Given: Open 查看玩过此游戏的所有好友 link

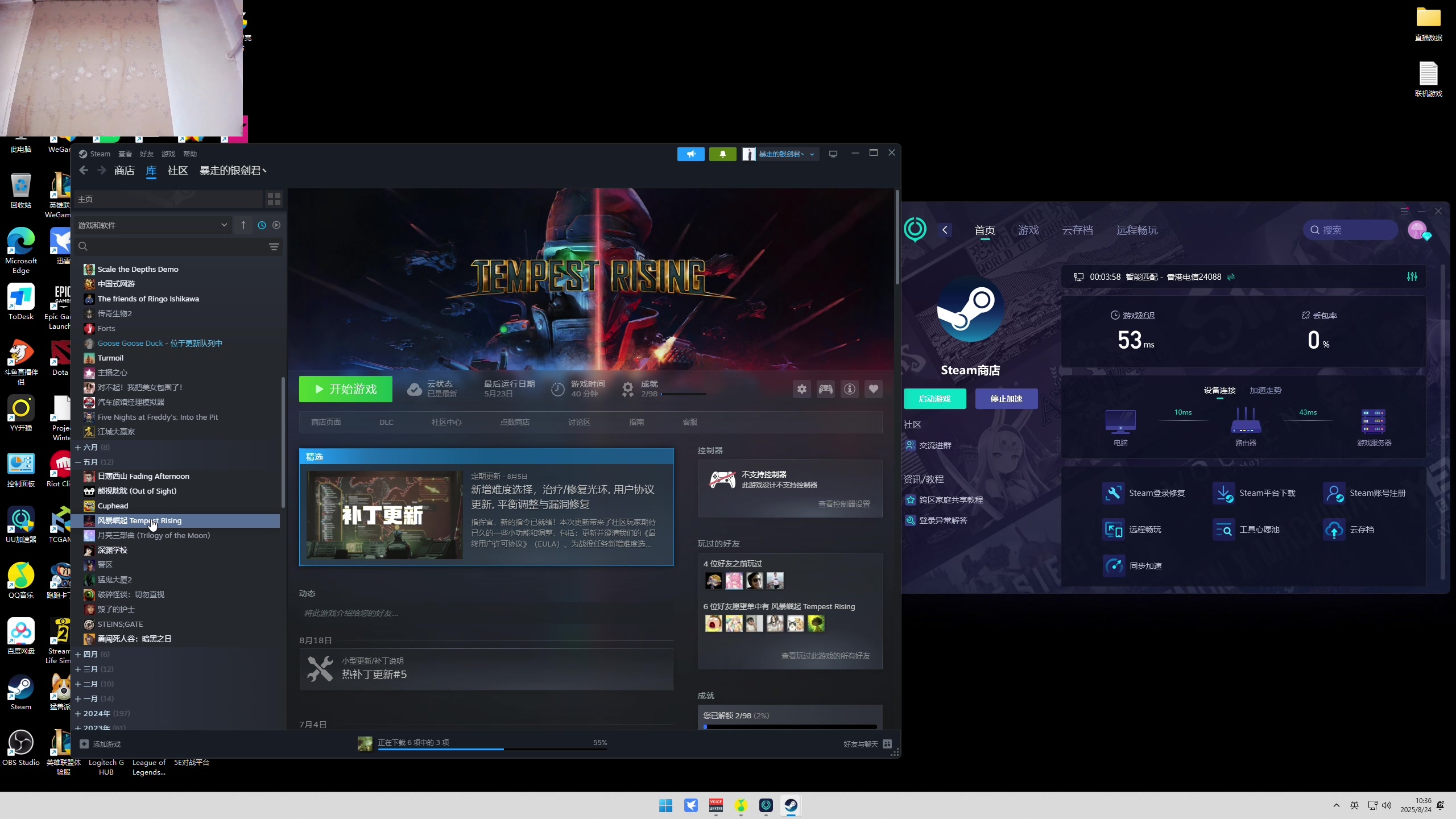Looking at the screenshot, I should tap(826, 656).
